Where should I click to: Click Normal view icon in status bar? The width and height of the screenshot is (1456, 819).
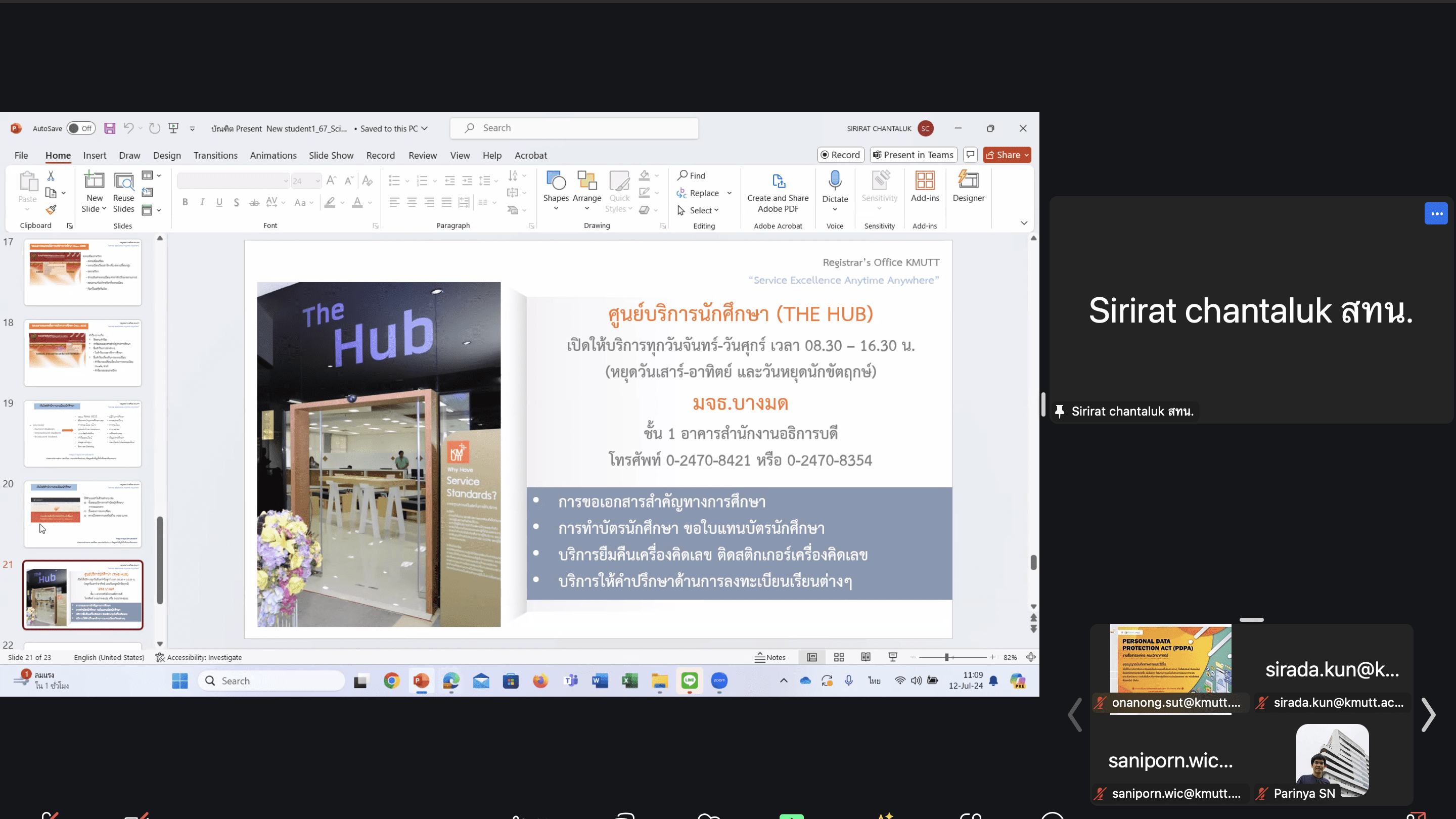pos(811,657)
